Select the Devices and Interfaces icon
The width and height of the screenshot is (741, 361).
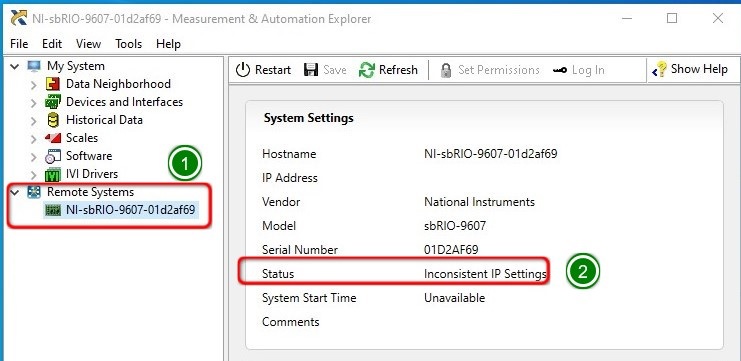[x=52, y=102]
